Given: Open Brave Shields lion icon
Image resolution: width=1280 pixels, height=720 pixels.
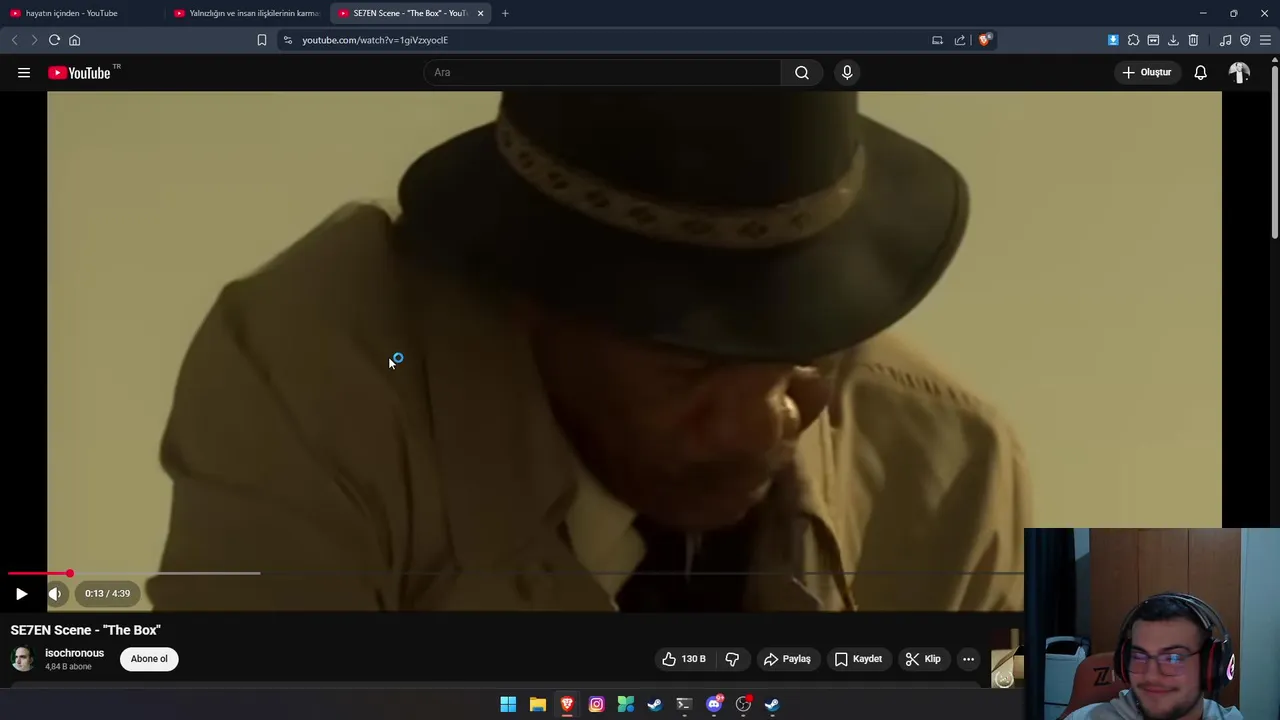Looking at the screenshot, I should [x=985, y=40].
